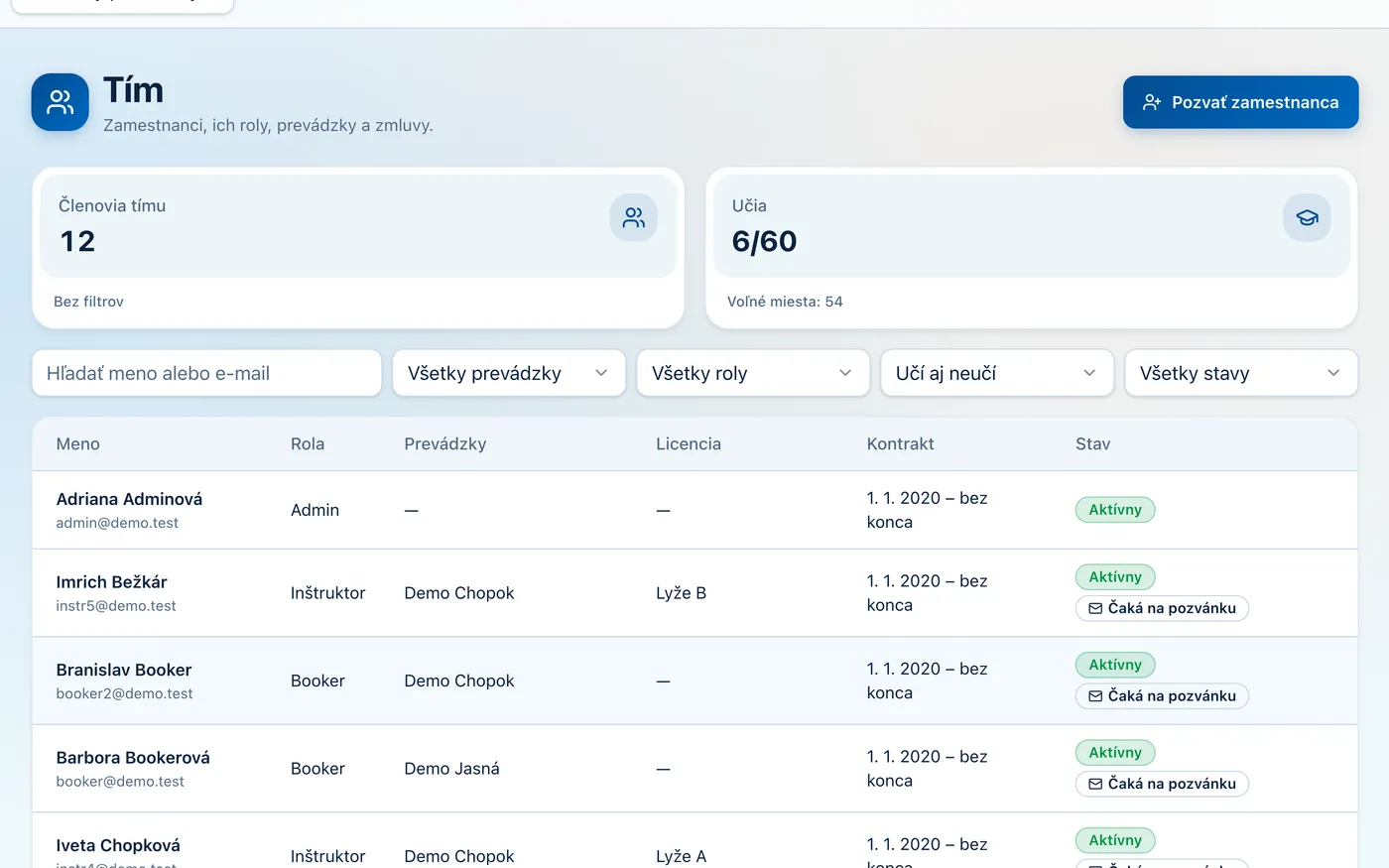Click the envelope icon in Barbora Bookerová's row
Viewport: 1389px width, 868px height.
[x=1095, y=784]
